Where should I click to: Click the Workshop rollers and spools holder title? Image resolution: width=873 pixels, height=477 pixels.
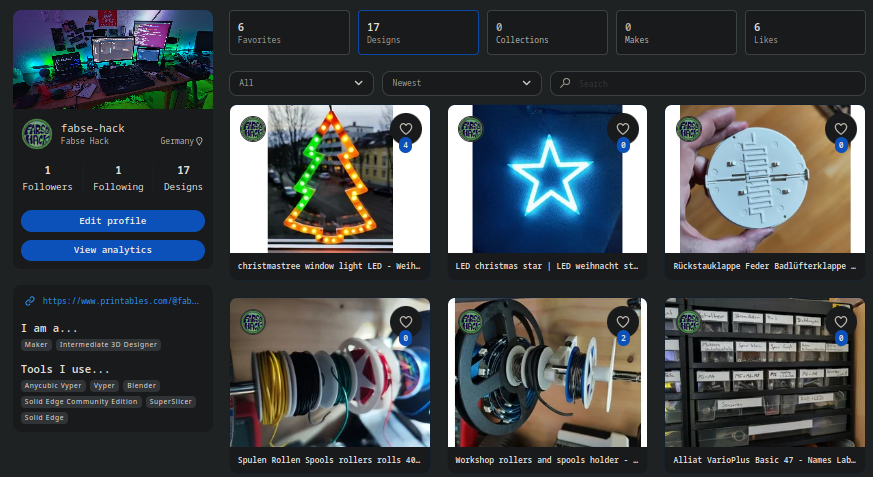tap(547, 460)
